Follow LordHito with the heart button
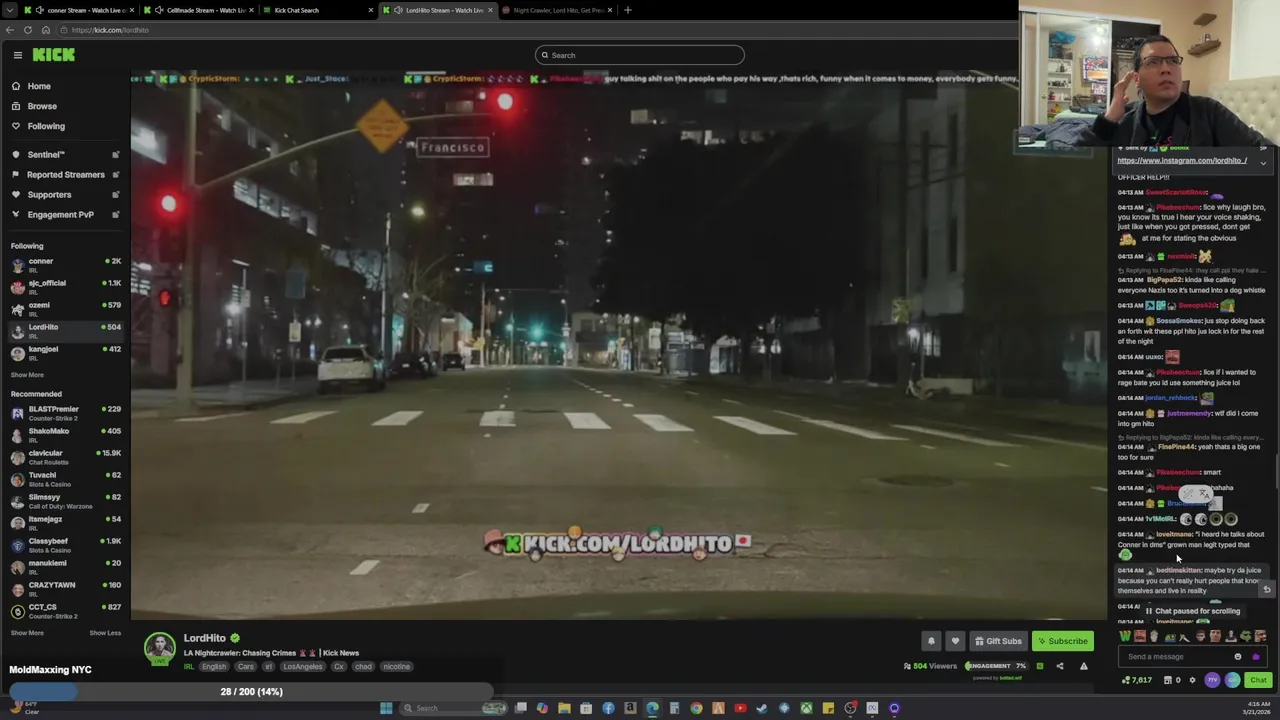This screenshot has width=1280, height=720. (x=955, y=641)
